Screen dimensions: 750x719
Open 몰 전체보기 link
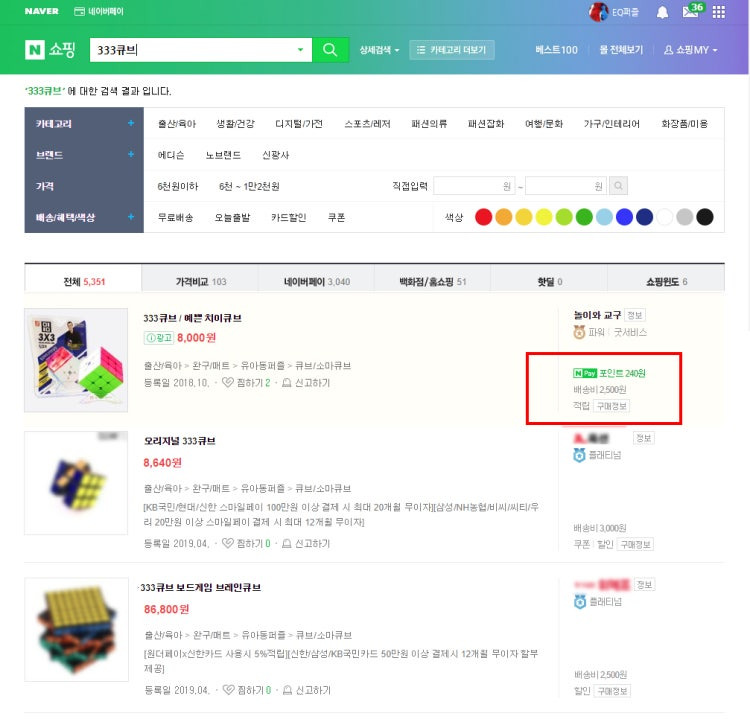point(621,50)
